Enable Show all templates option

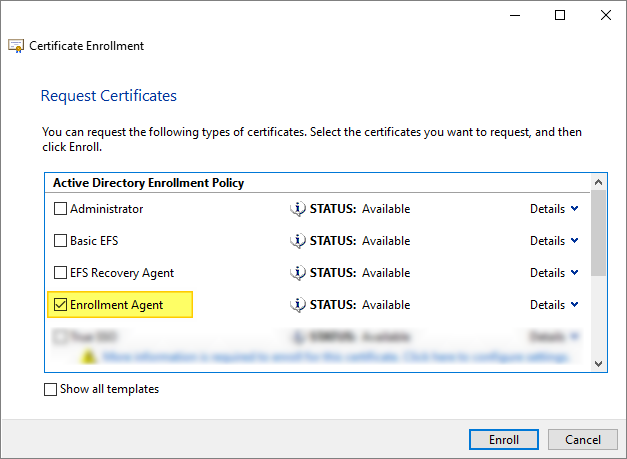[51, 389]
